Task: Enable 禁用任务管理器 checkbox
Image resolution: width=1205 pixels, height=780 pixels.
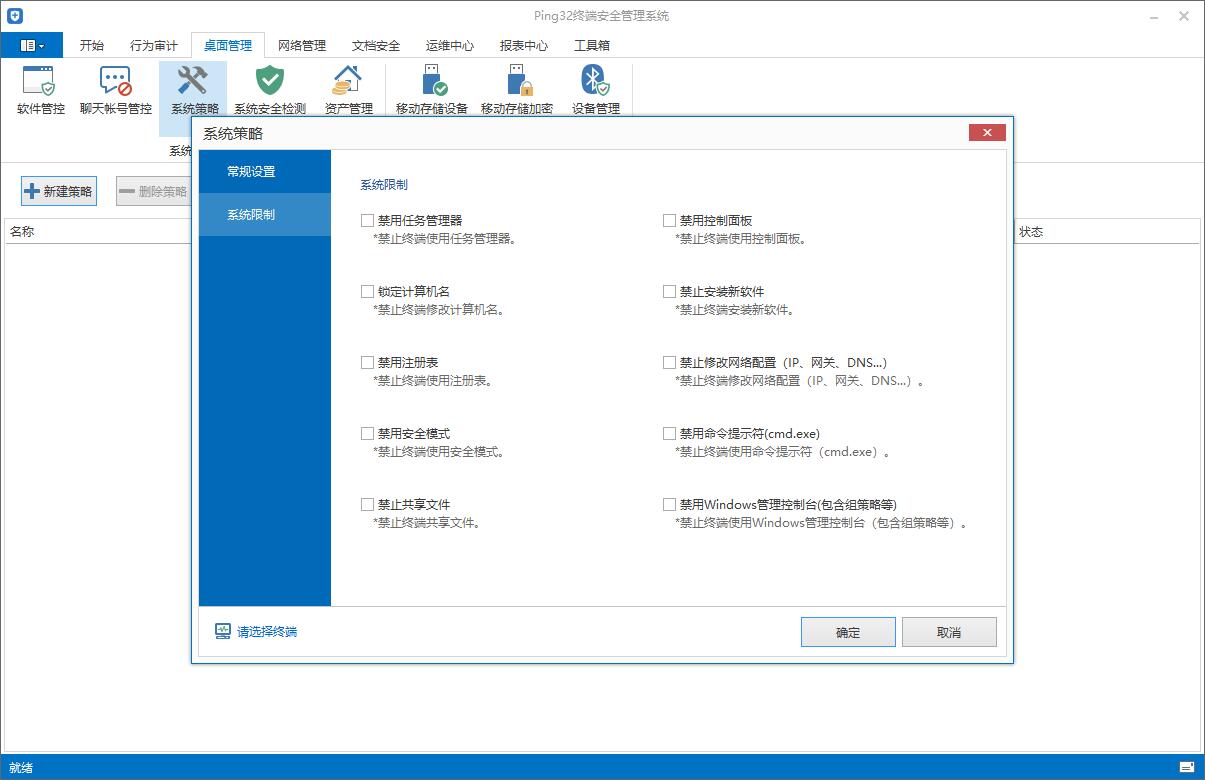Action: (367, 220)
